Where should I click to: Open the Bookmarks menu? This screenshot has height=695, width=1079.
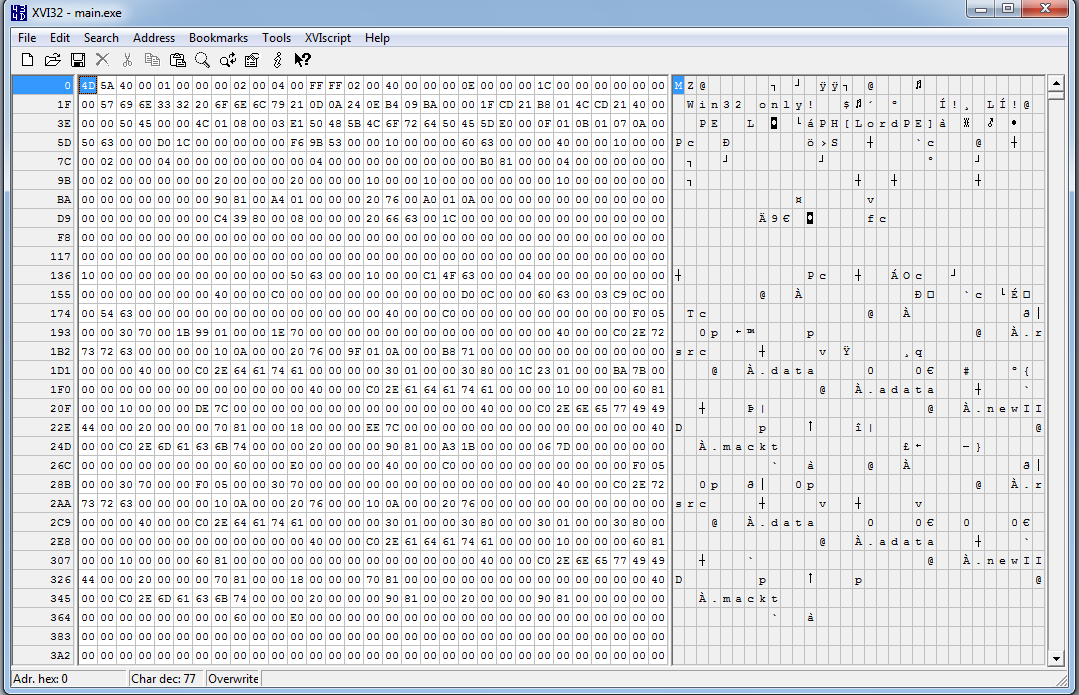218,38
